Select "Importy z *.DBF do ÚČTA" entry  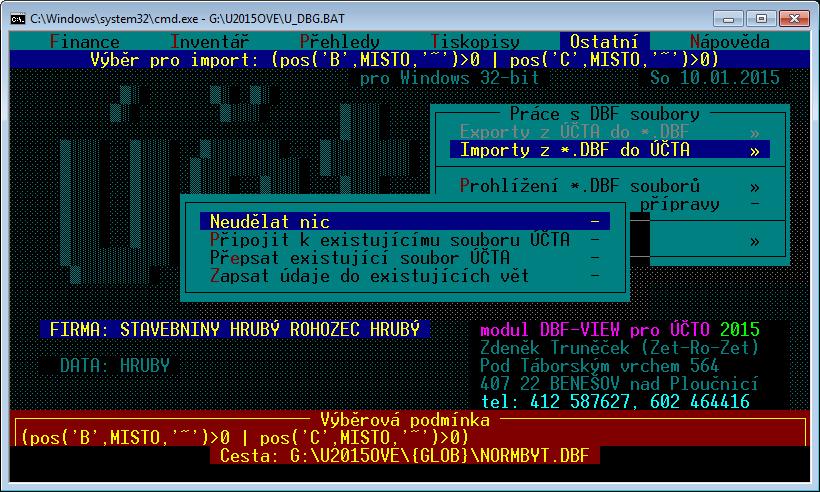610,150
